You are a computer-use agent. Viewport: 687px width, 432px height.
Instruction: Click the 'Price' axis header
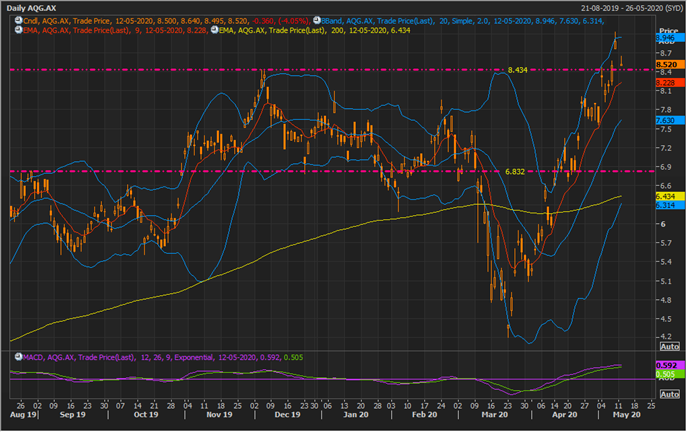pos(669,31)
